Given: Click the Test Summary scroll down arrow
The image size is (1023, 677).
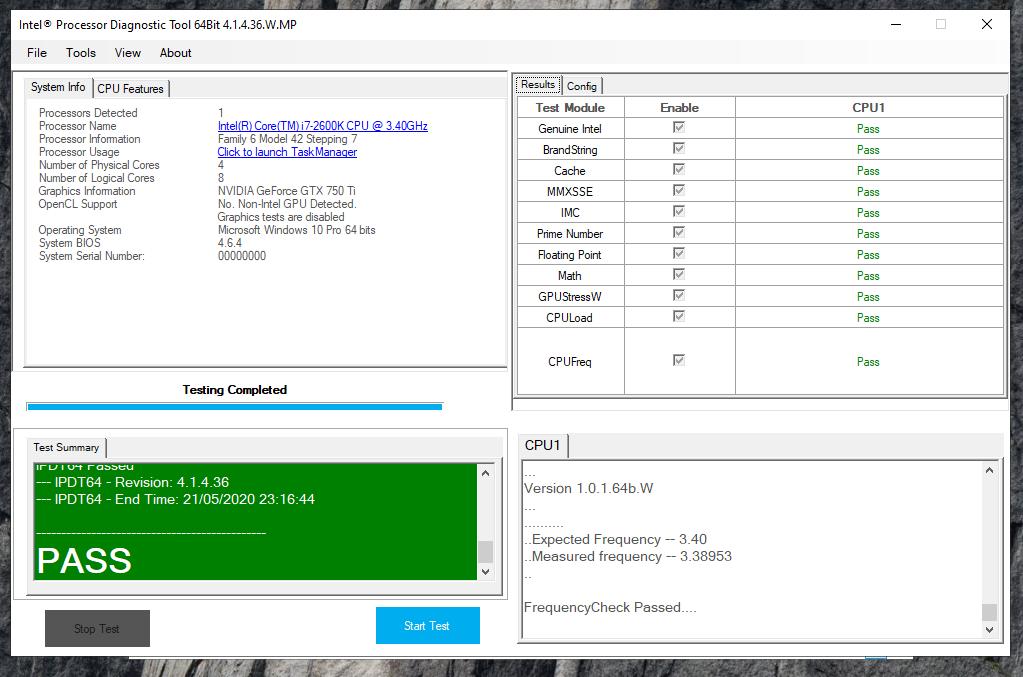Looking at the screenshot, I should tap(485, 572).
